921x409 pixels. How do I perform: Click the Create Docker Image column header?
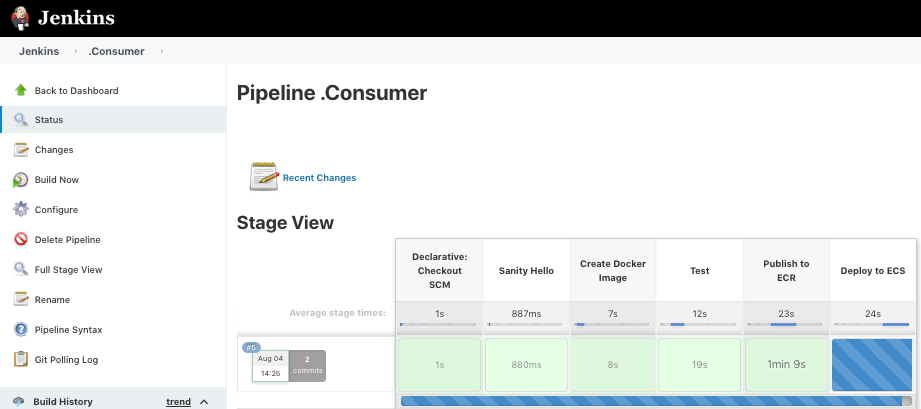pos(613,270)
